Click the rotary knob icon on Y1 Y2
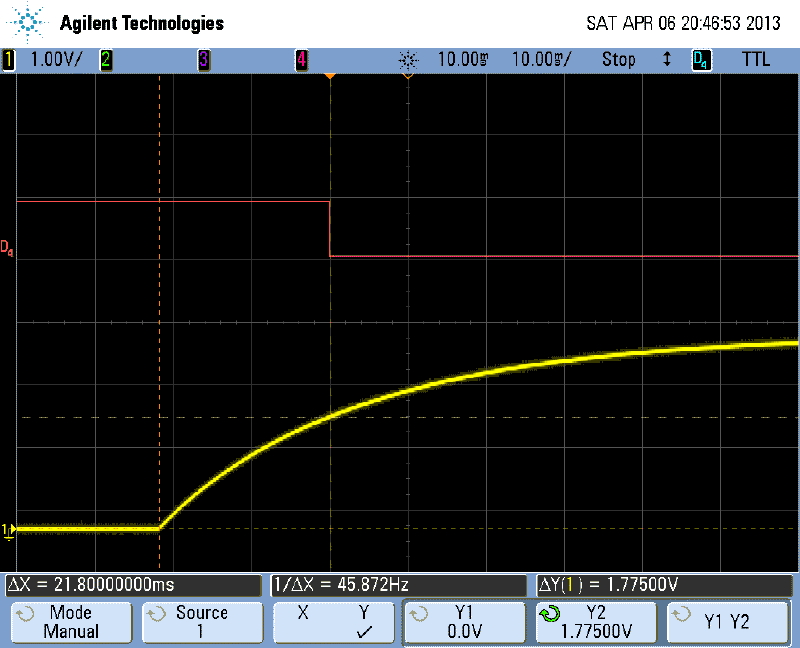 (682, 613)
